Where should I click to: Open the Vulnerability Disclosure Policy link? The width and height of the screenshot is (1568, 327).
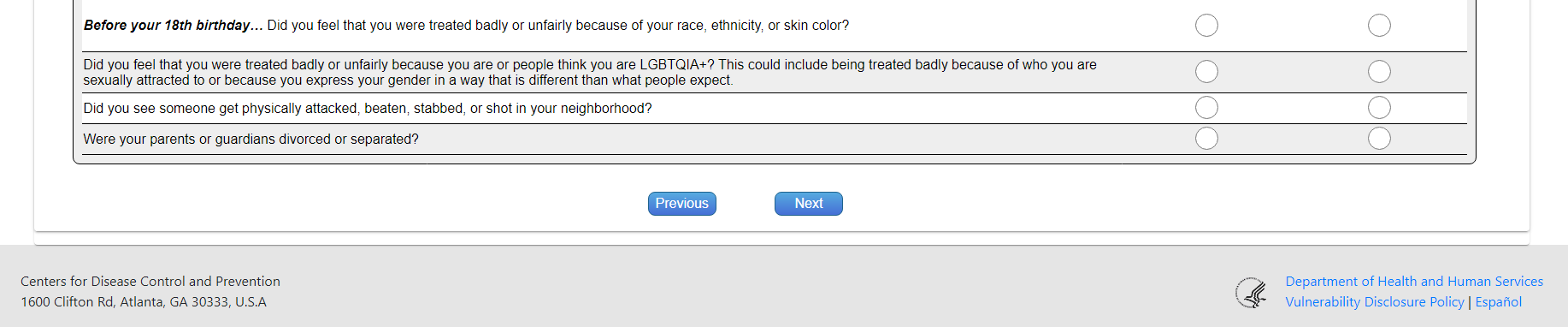click(x=1375, y=302)
